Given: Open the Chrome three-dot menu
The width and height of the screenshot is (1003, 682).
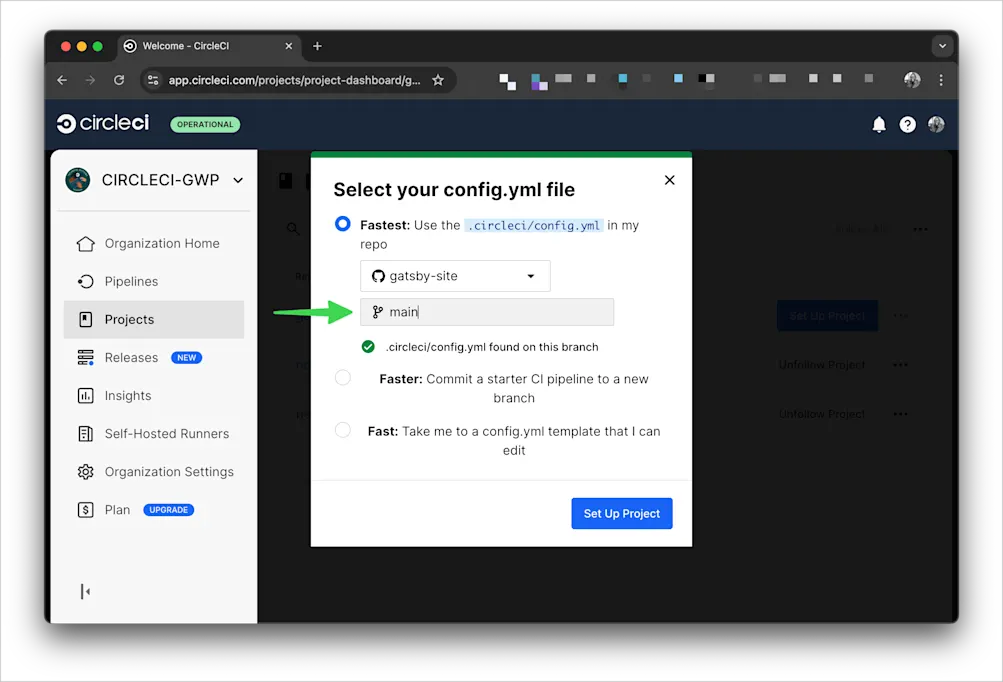Looking at the screenshot, I should pyautogui.click(x=941, y=80).
